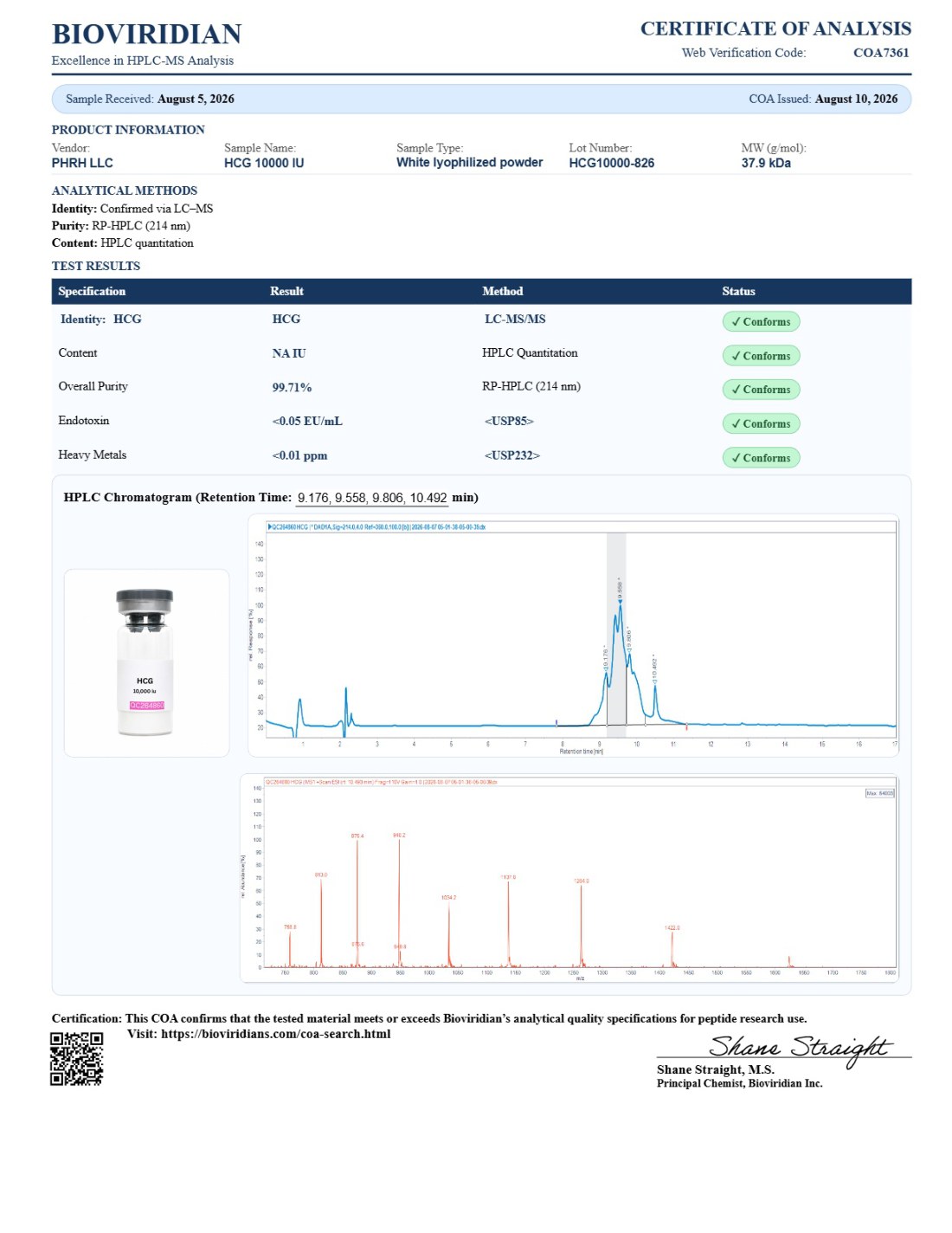The image size is (952, 1233).
Task: Click the Sample Received date August 5, 2026
Action: (196, 99)
